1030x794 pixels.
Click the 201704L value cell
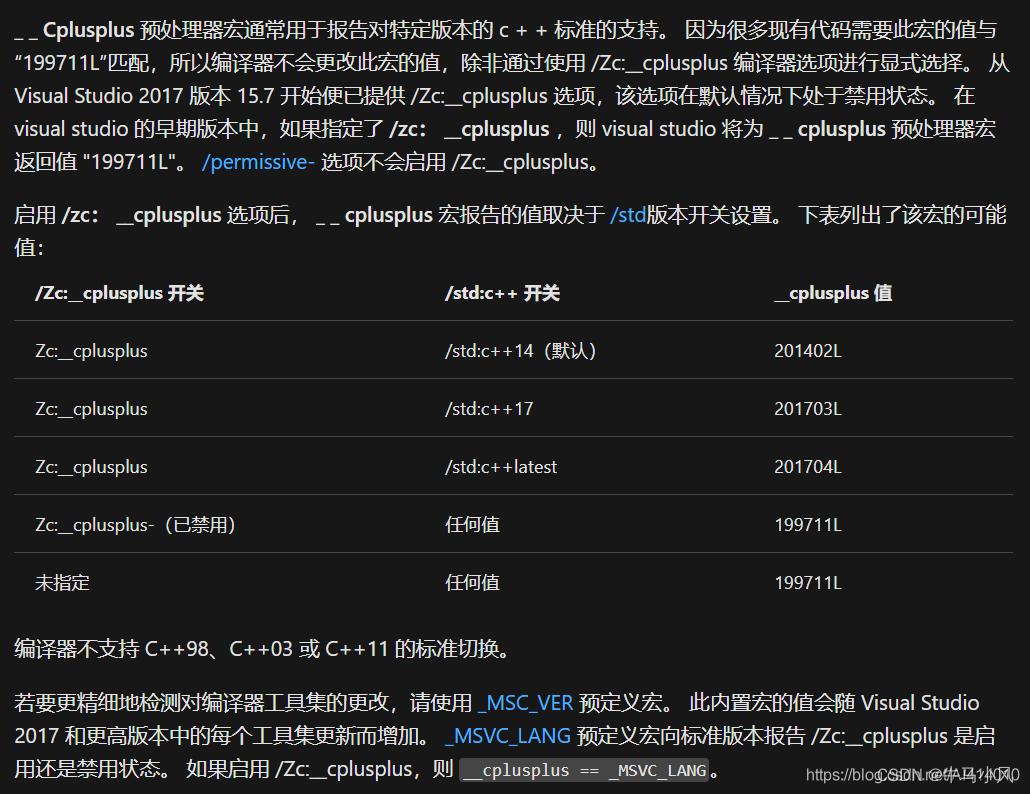click(x=808, y=466)
